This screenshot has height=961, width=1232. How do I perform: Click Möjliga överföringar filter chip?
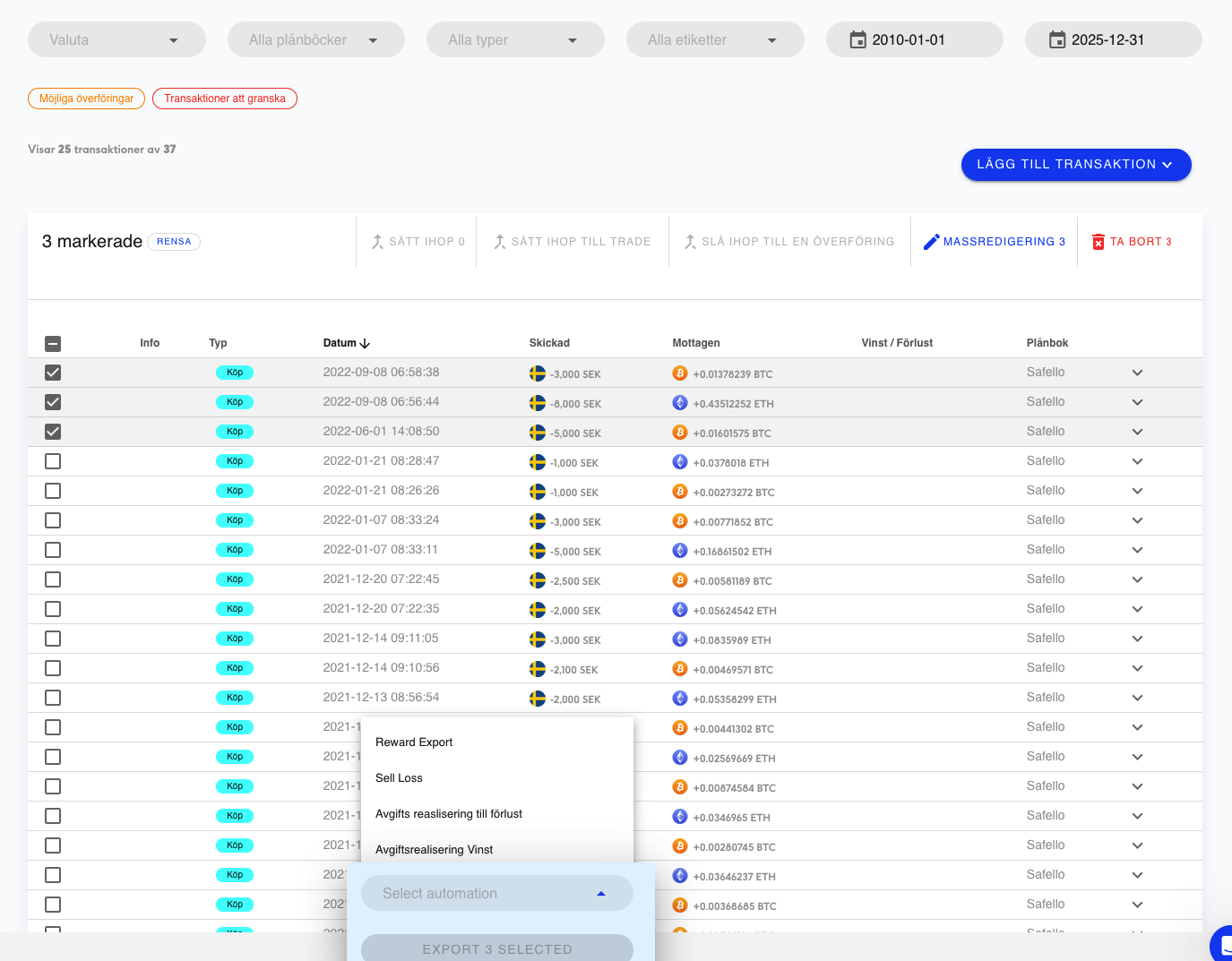86,99
